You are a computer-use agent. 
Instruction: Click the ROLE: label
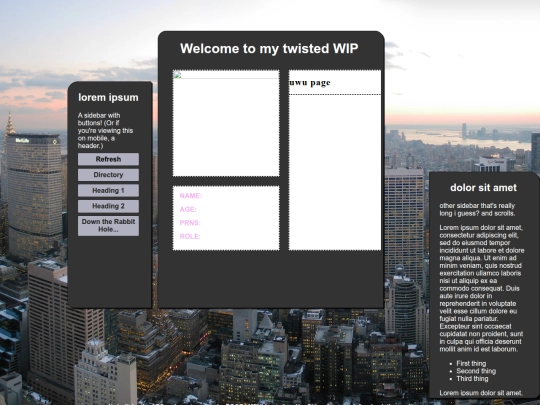pos(190,236)
